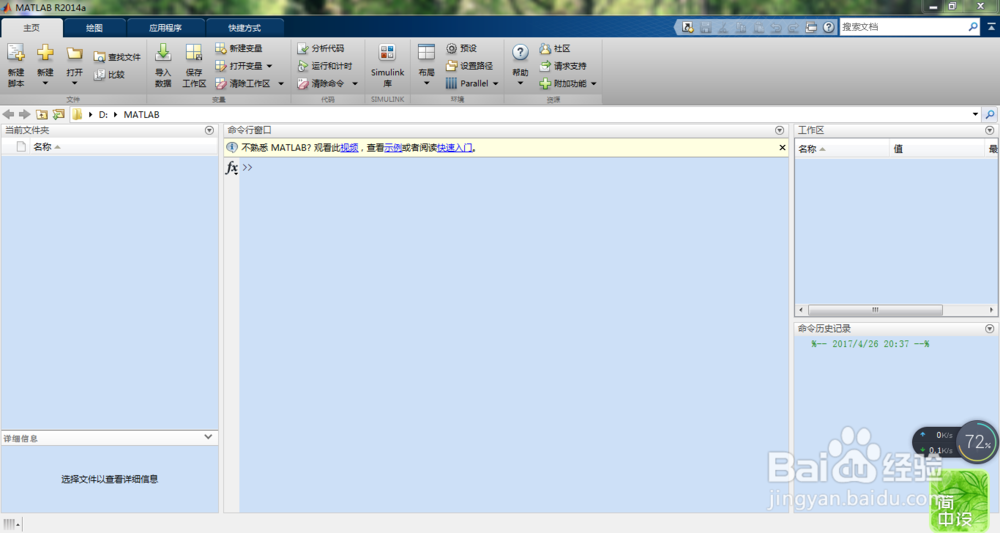The width and height of the screenshot is (1000, 533).
Task: Click the 新建 yellow plus icon
Action: 45,52
